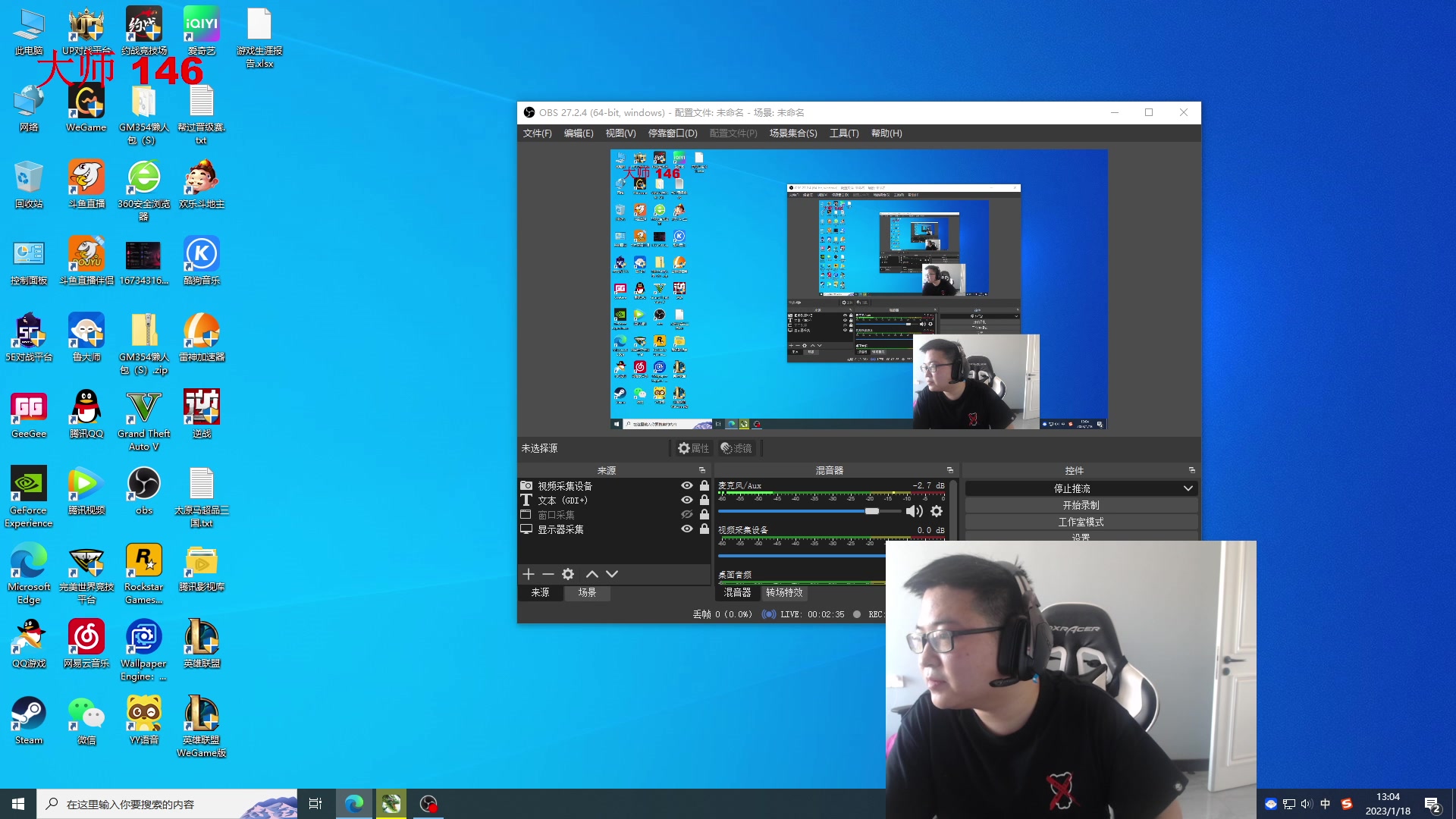
Task: Open source properties gear below the source list
Action: coord(568,574)
